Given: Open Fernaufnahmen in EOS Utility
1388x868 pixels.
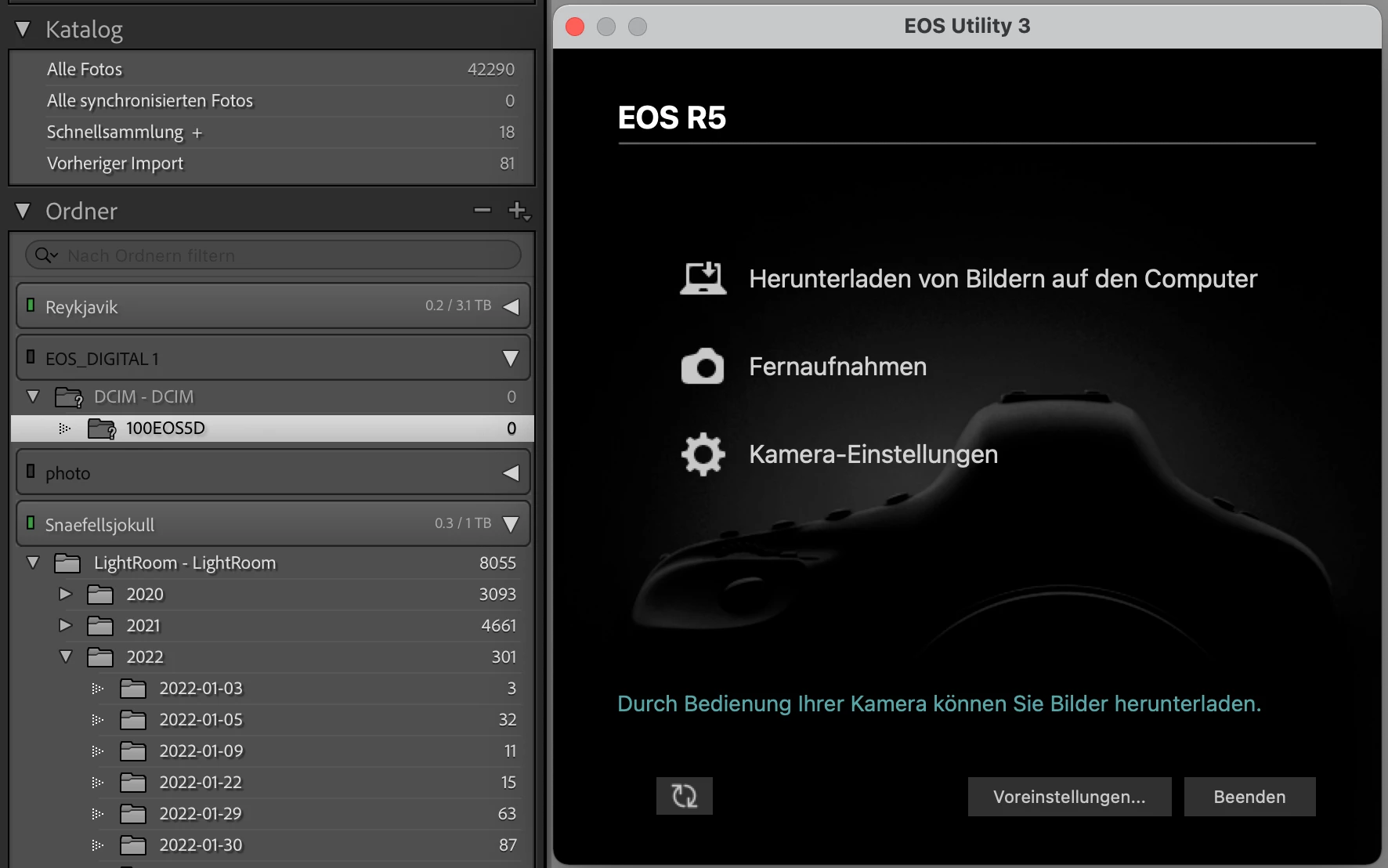Looking at the screenshot, I should [837, 367].
